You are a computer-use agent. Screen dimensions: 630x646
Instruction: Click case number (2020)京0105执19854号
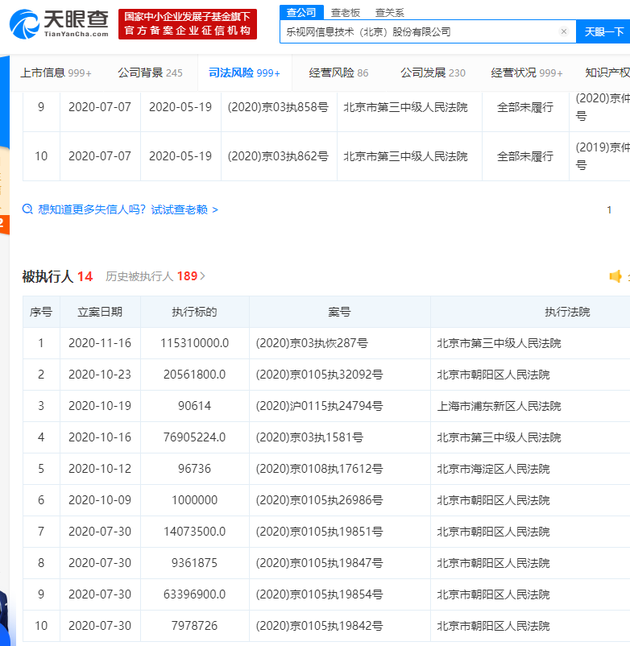pyautogui.click(x=319, y=594)
